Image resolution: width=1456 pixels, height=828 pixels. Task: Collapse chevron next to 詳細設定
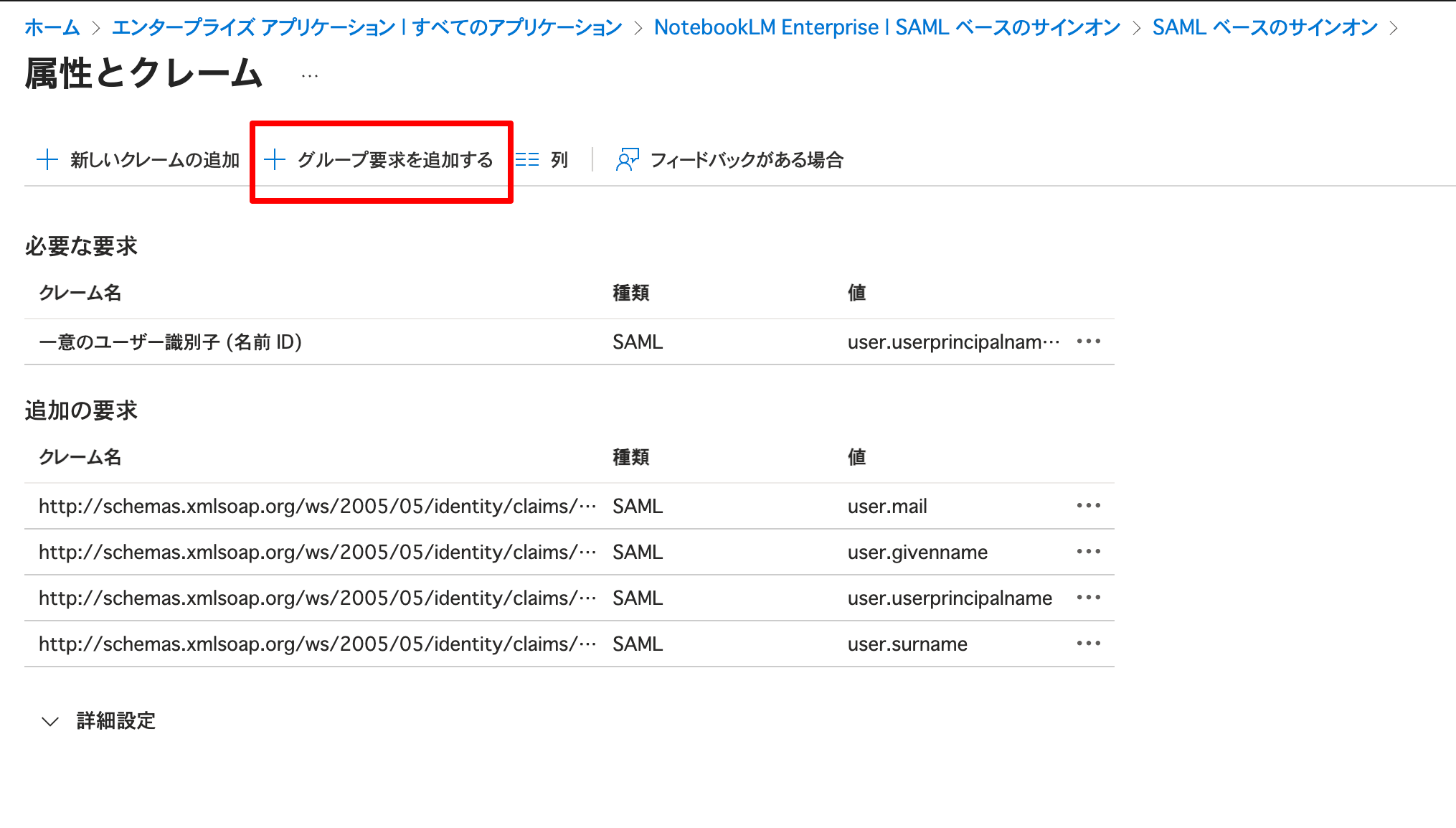(49, 721)
